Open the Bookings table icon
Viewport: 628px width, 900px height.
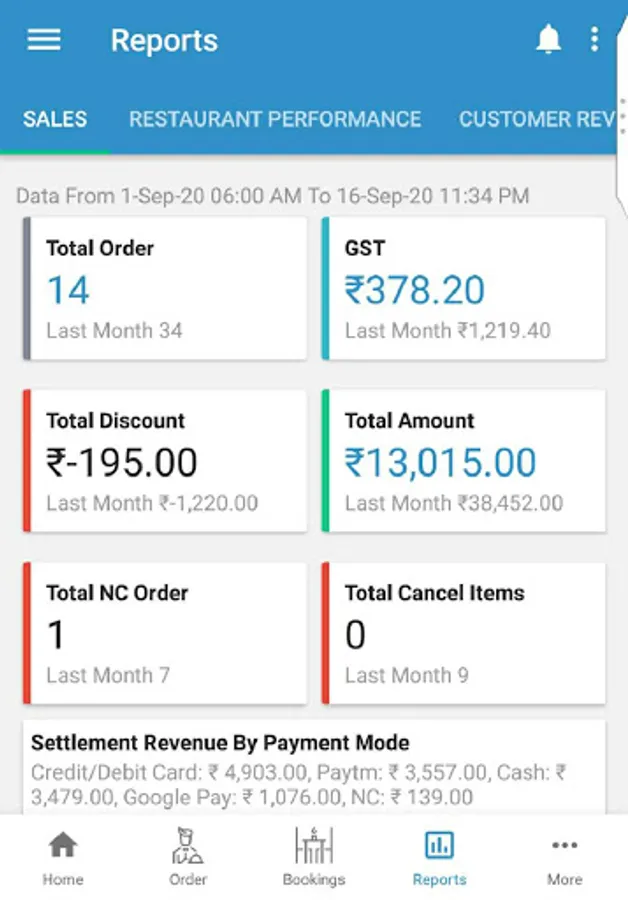314,846
